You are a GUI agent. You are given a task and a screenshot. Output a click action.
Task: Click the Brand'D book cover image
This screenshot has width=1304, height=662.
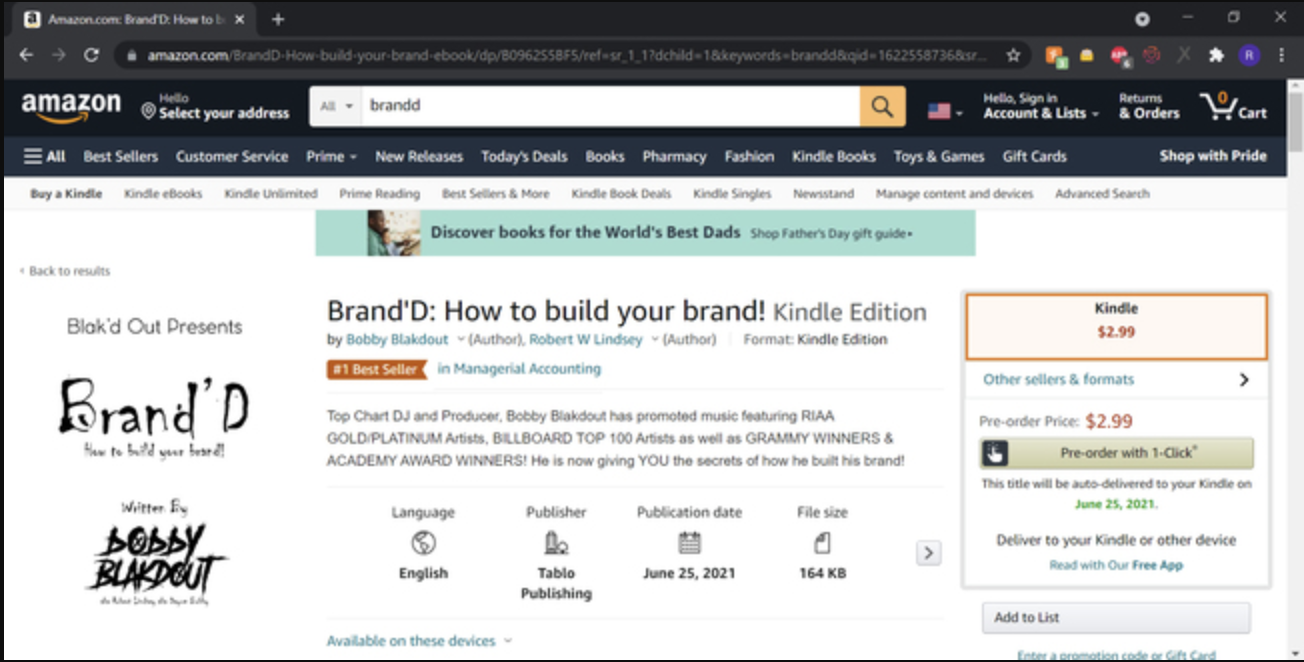[x=155, y=461]
